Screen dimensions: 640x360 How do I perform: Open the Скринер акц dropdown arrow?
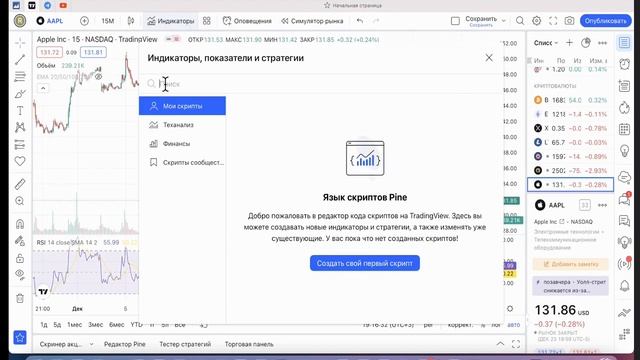click(x=91, y=344)
